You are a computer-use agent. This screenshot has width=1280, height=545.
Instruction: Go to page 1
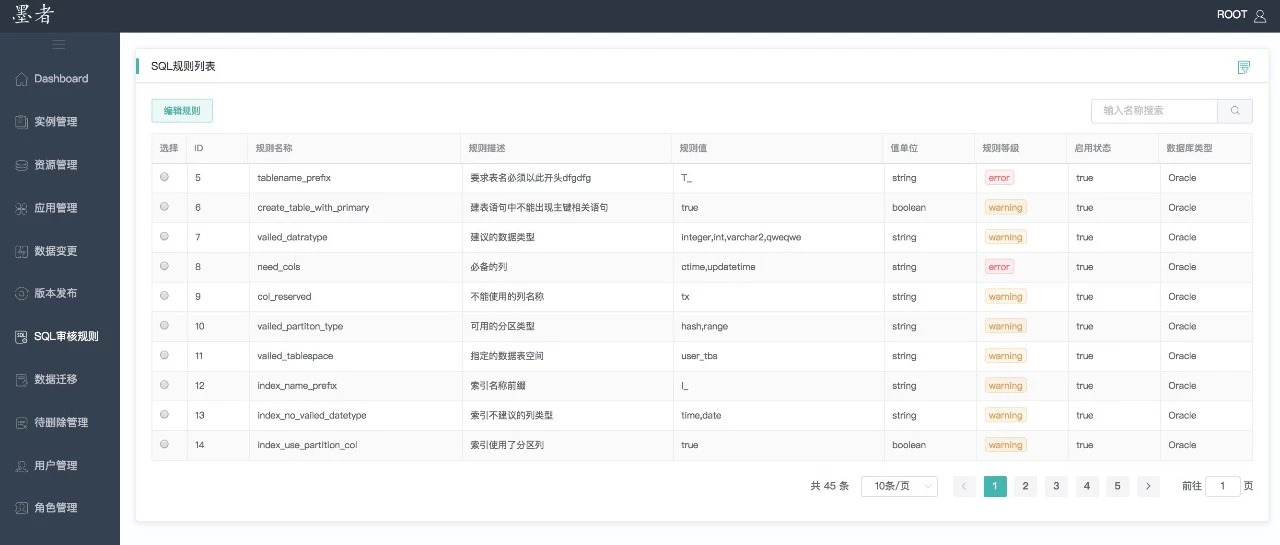point(995,486)
